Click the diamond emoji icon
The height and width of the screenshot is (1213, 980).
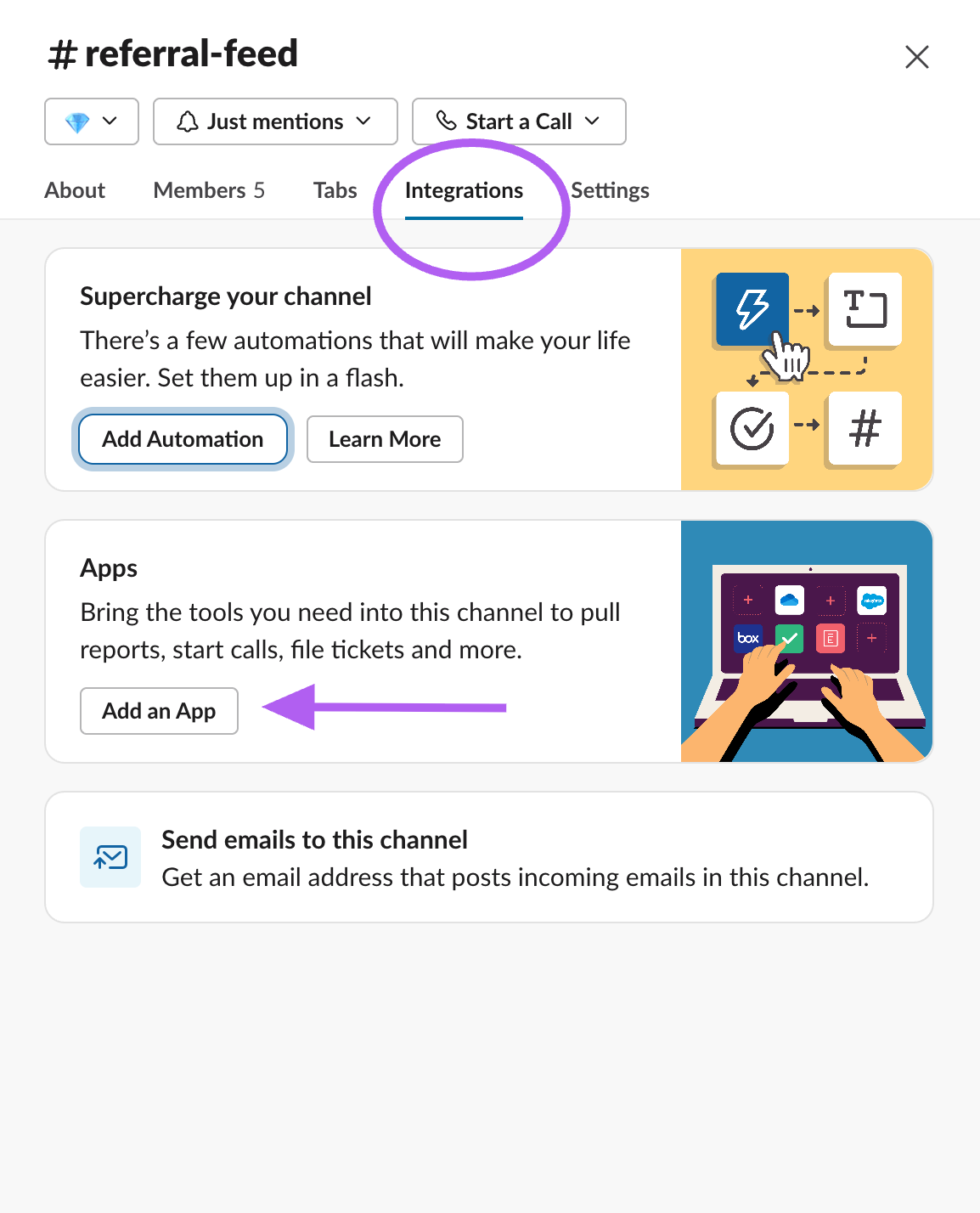click(77, 122)
